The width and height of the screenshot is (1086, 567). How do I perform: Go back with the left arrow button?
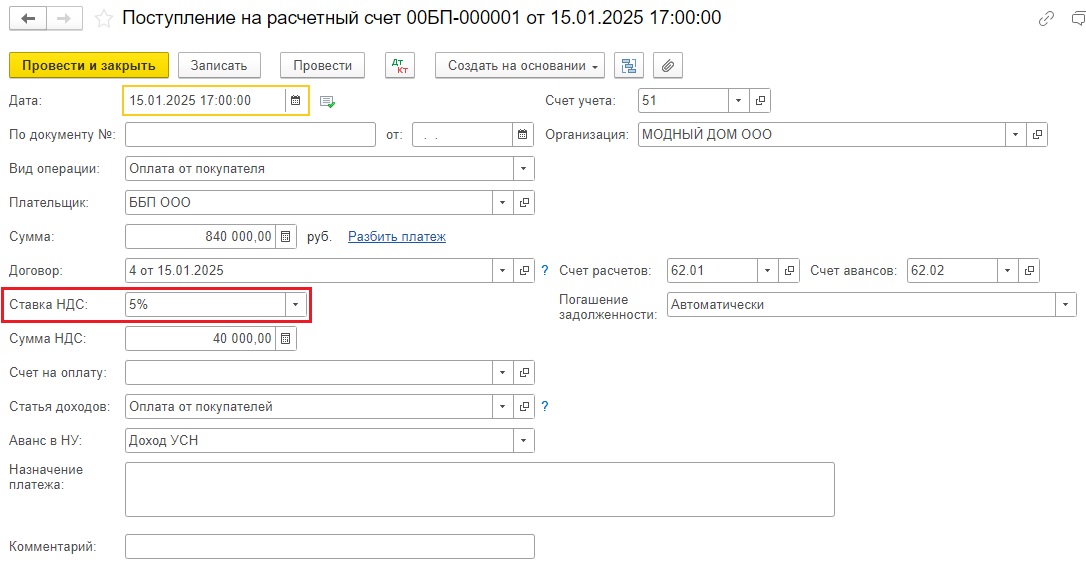[x=28, y=19]
